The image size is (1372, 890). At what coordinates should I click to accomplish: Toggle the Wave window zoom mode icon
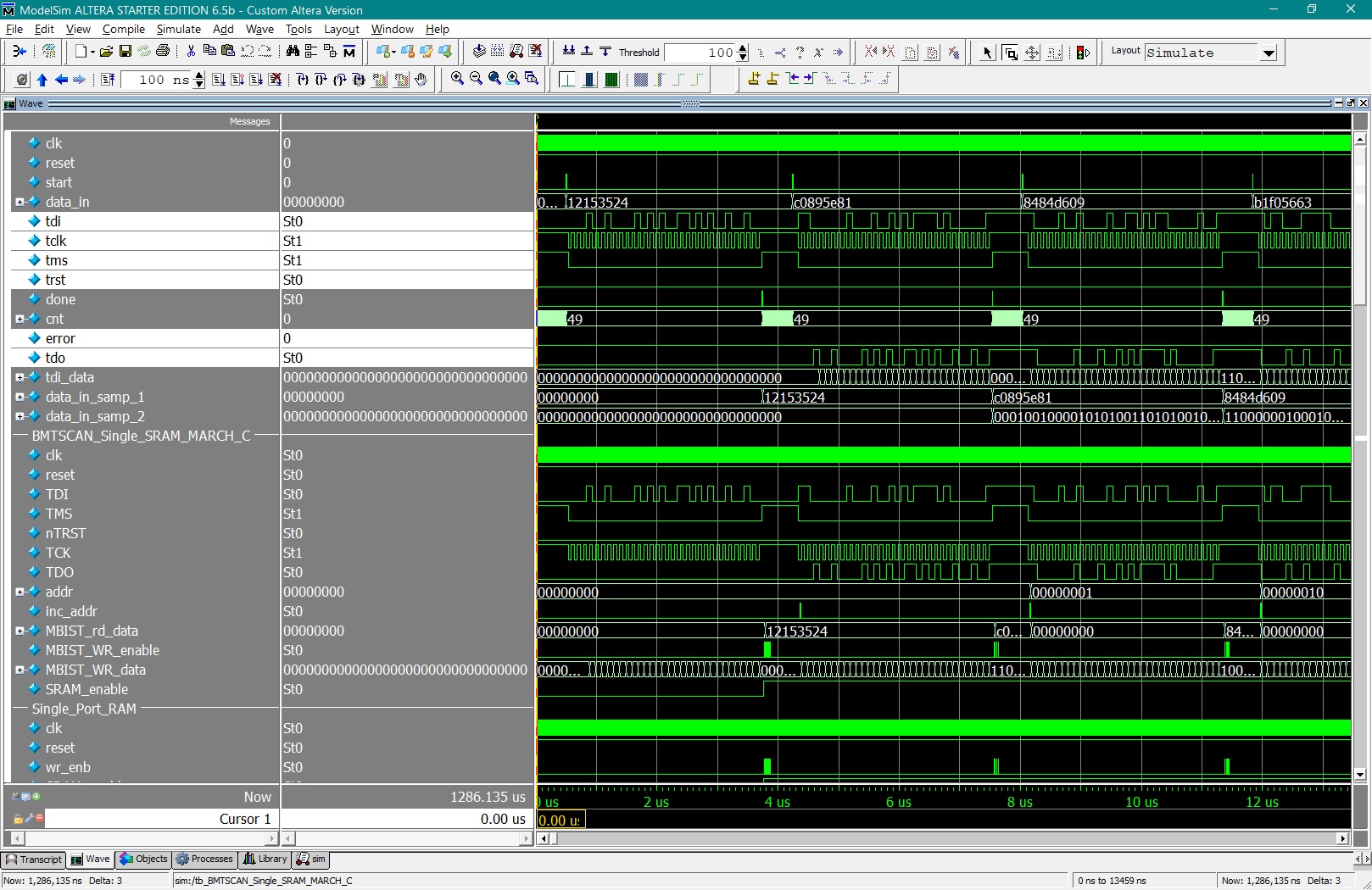click(x=1011, y=52)
